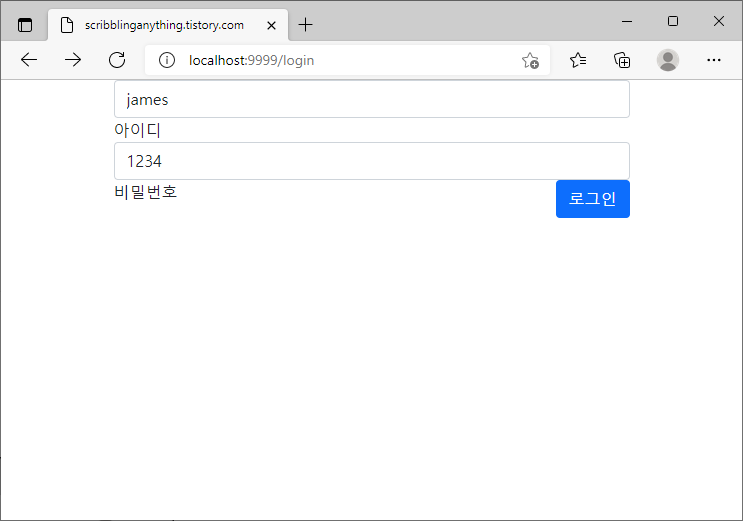Minimize the browser window
This screenshot has height=521, width=743.
pyautogui.click(x=627, y=21)
